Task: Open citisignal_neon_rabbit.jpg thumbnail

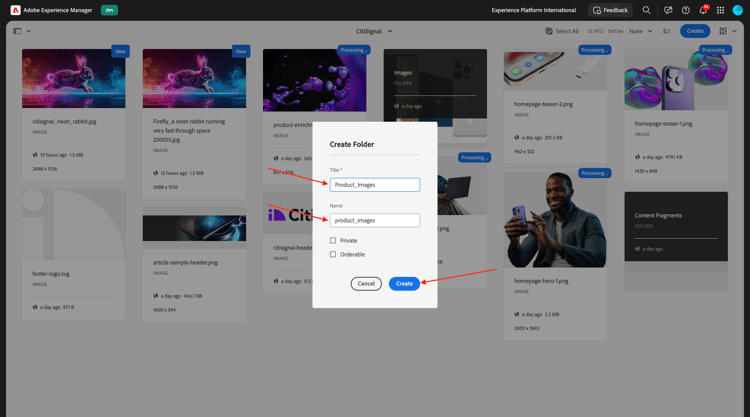Action: 74,78
